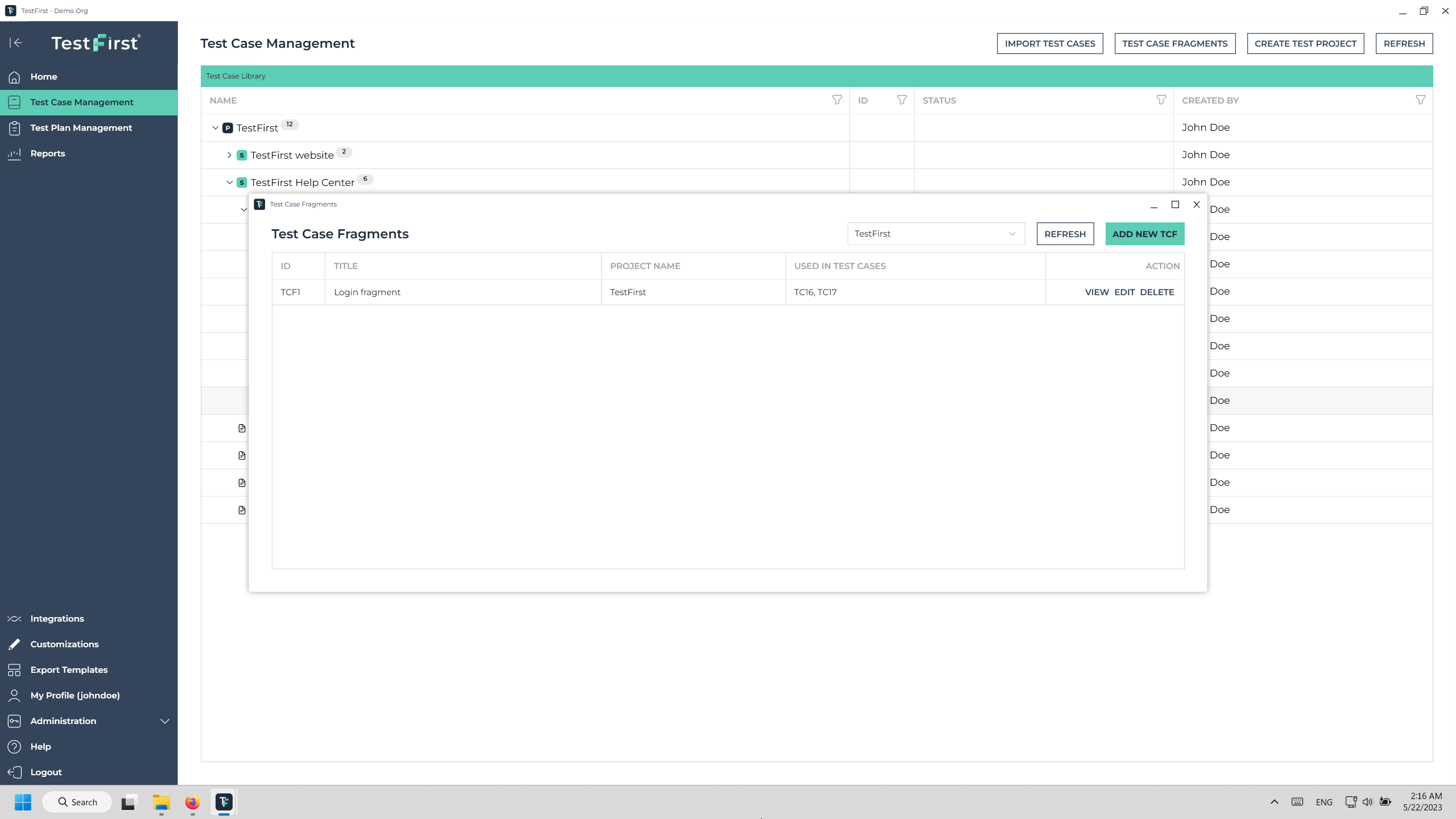Screen dimensions: 1456x819
Task: Click the CREATED BY column filter icon
Action: (1420, 100)
